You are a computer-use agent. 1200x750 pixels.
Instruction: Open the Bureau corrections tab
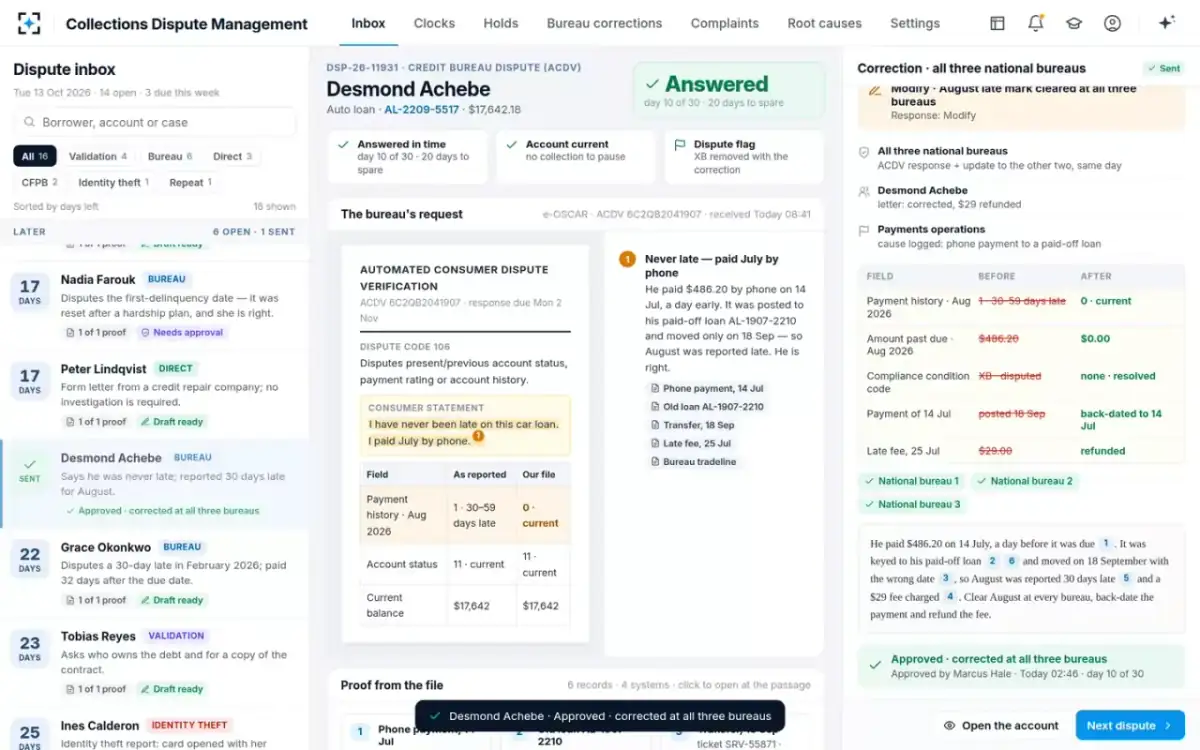coord(604,23)
